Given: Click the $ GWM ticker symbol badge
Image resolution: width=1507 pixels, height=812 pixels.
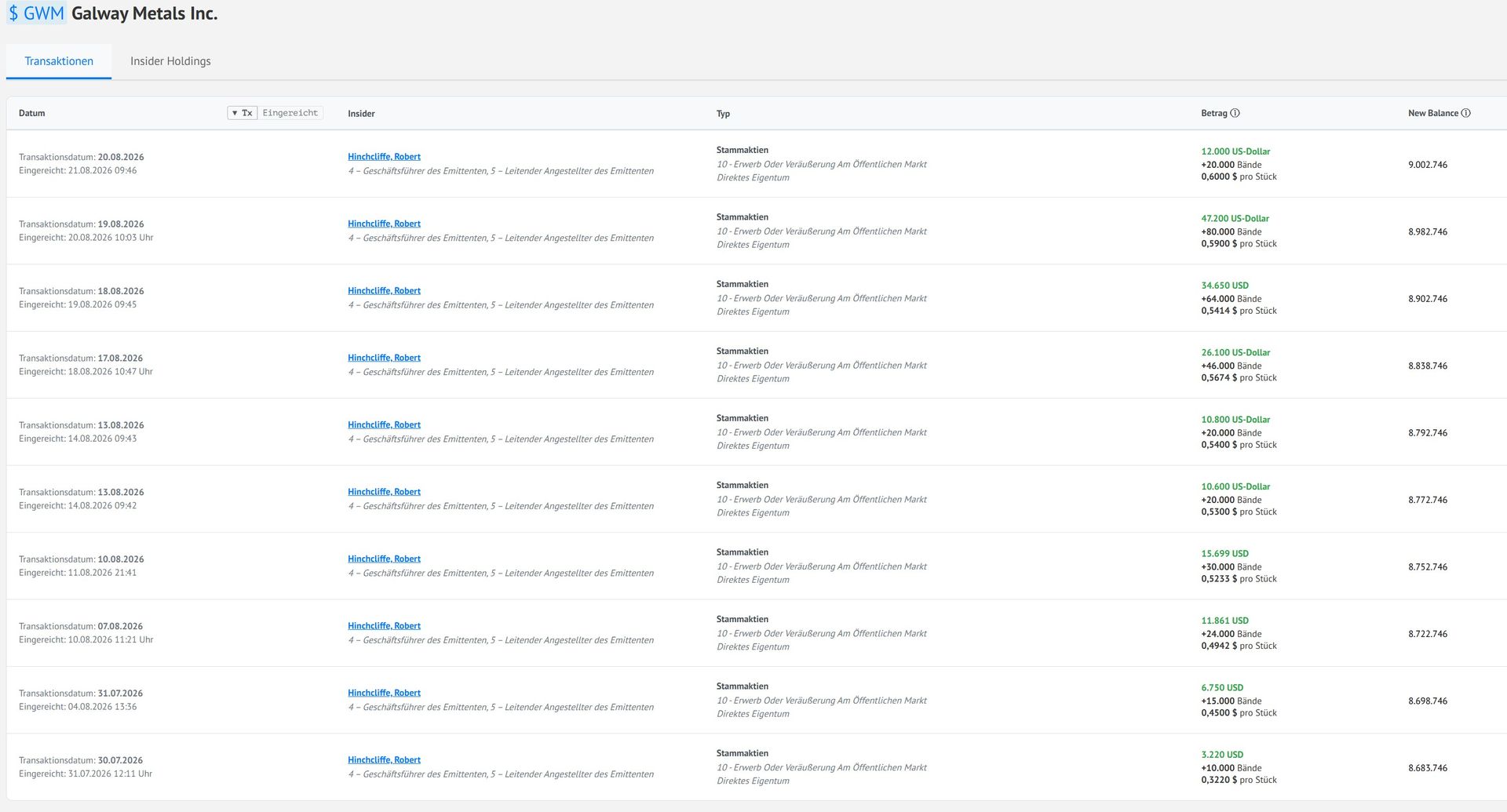Looking at the screenshot, I should click(36, 13).
